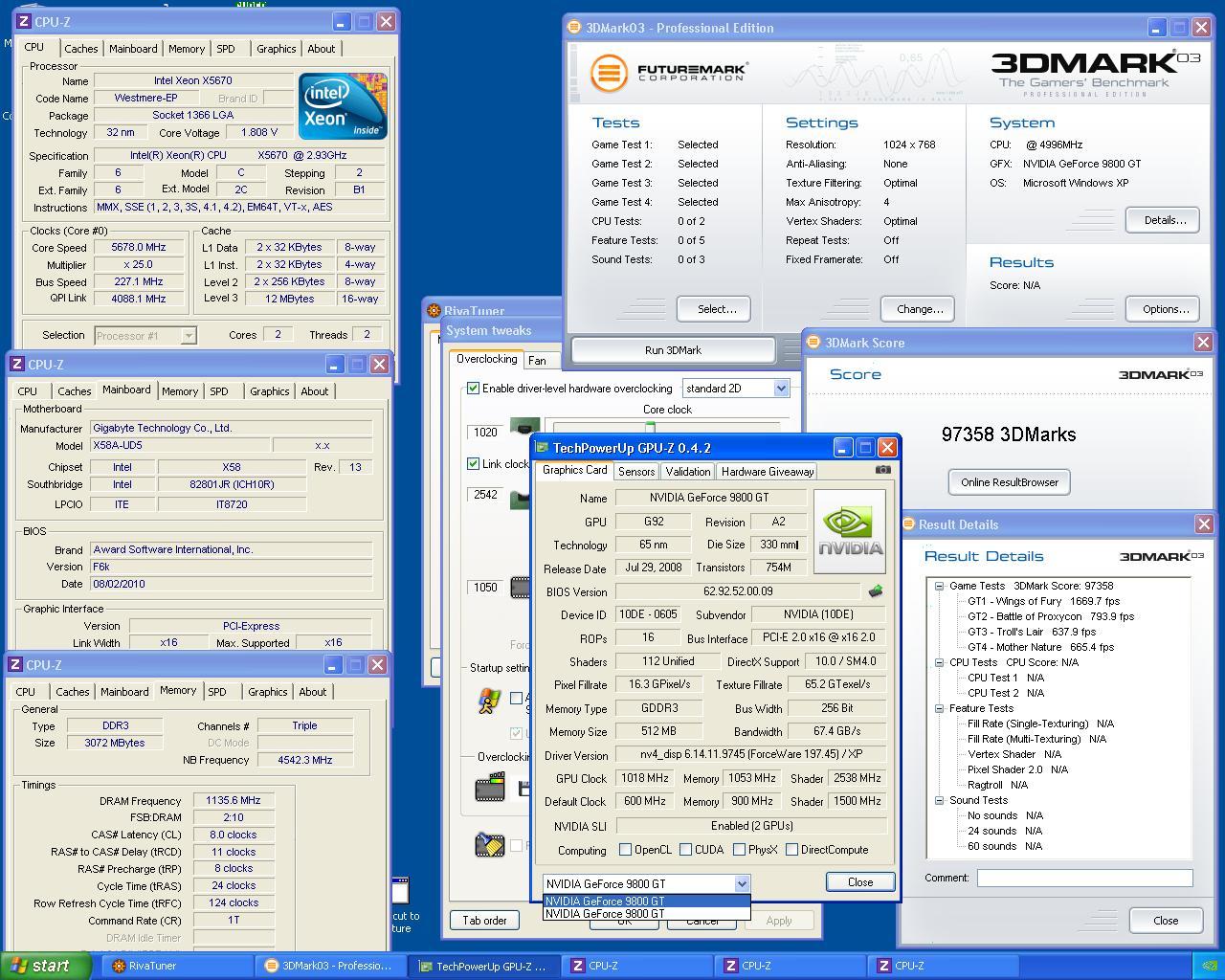Click the Intel Xeon inside logo in CPU-Z
This screenshot has height=980, width=1225.
coord(343,105)
